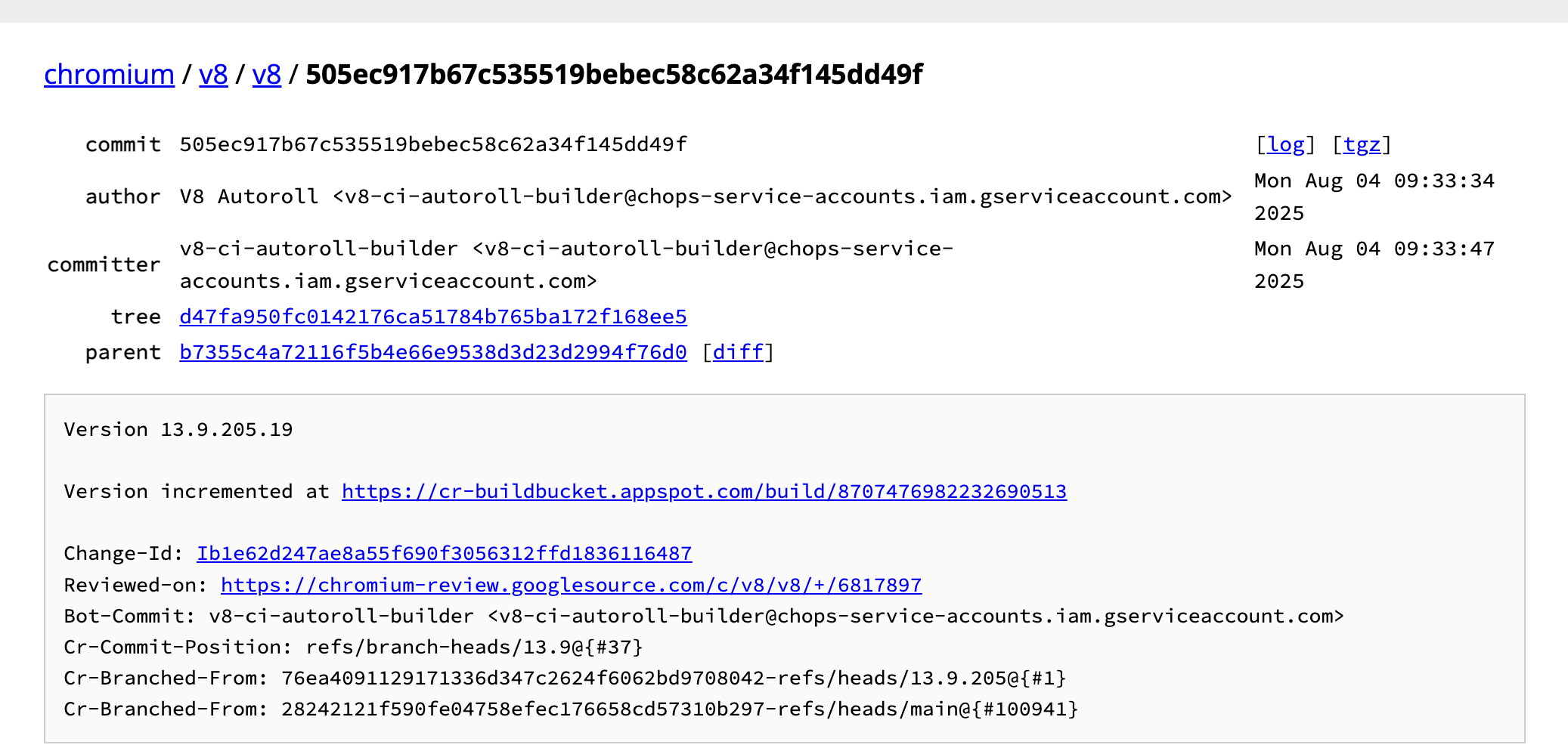Click the Bot-Commit line in the message

(703, 617)
